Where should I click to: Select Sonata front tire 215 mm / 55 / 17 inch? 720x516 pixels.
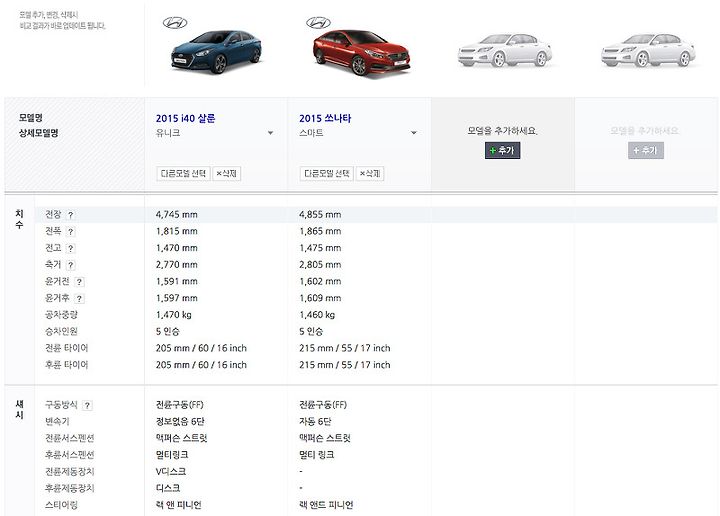pos(345,348)
